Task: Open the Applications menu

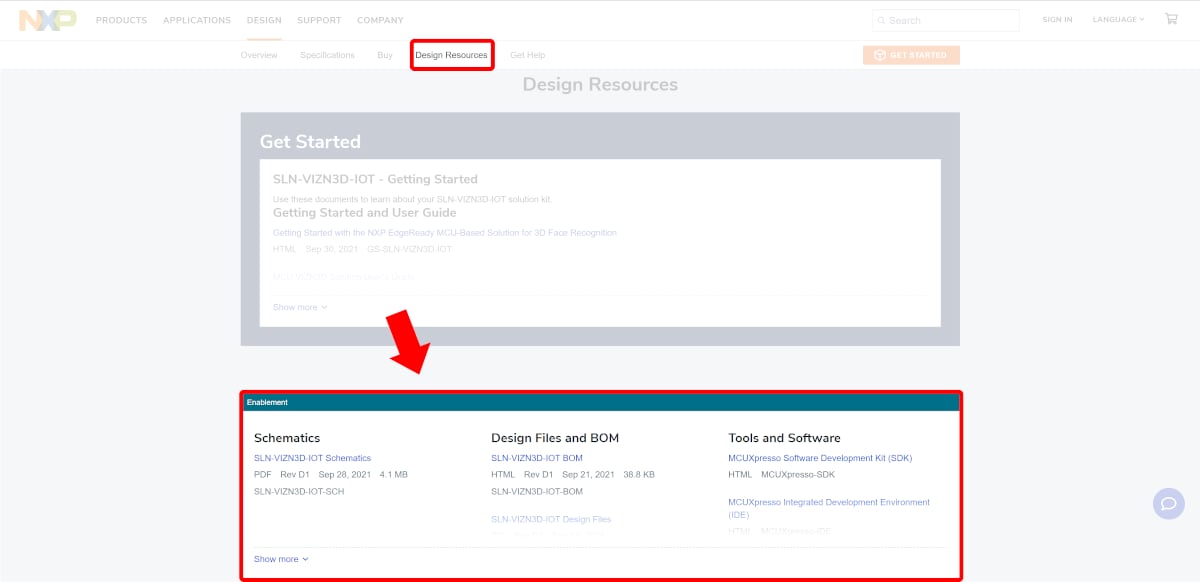Action: click(x=196, y=20)
